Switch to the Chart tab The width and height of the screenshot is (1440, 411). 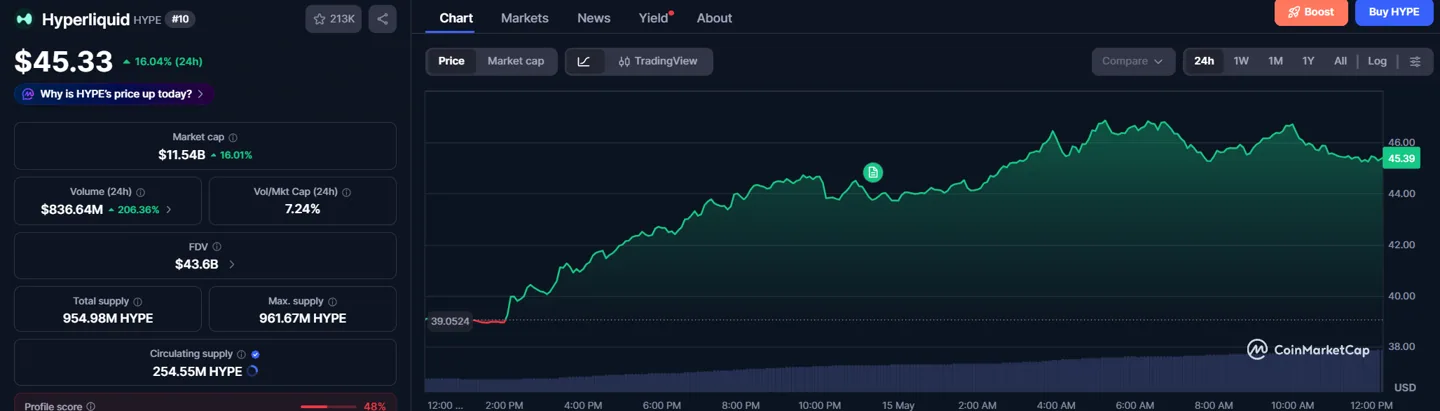(456, 18)
